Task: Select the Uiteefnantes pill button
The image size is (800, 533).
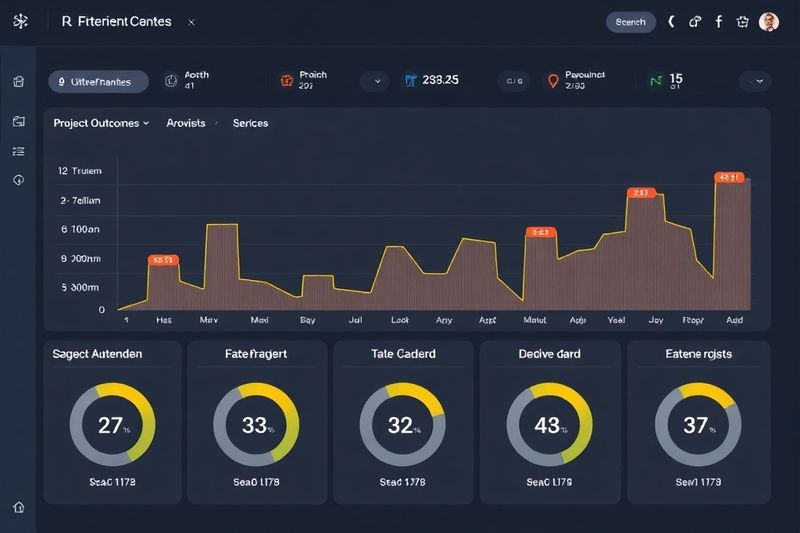Action: tap(98, 82)
